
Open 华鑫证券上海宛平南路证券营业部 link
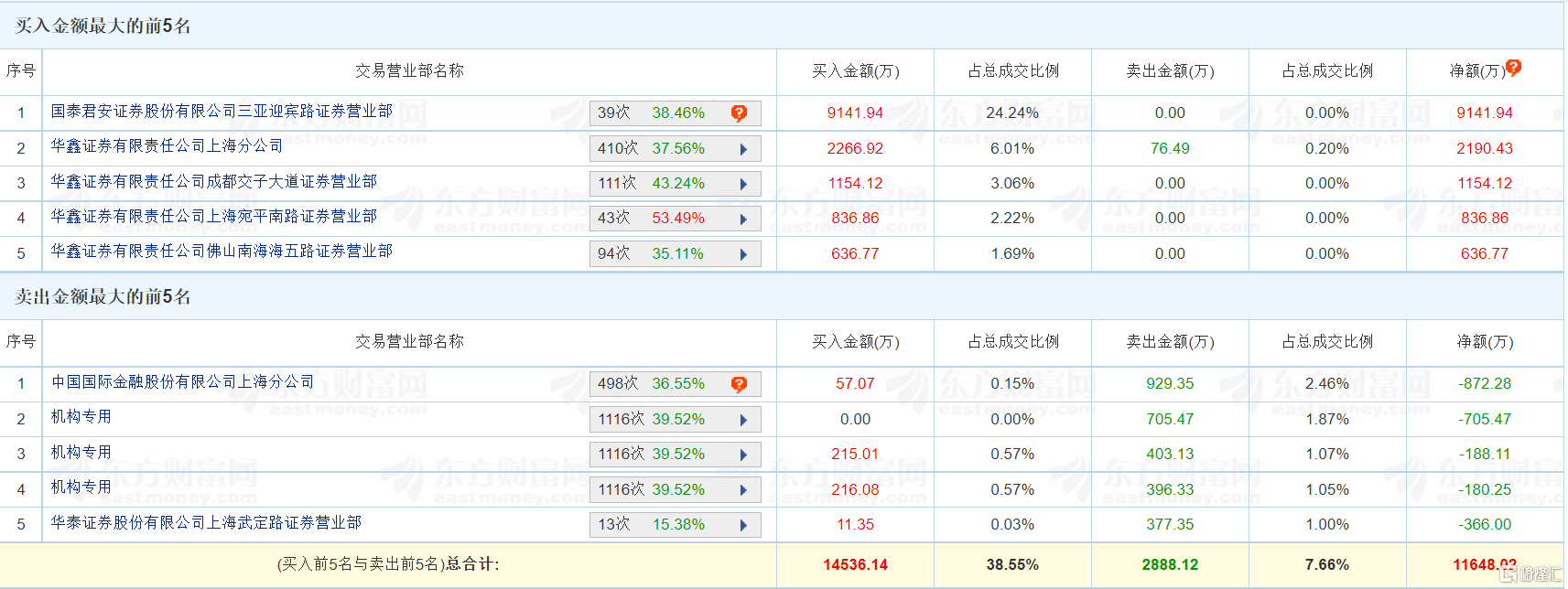tap(213, 216)
